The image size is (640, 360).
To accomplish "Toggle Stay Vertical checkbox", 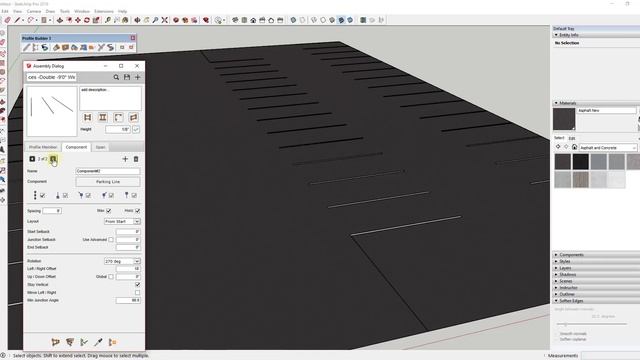I will tap(138, 284).
